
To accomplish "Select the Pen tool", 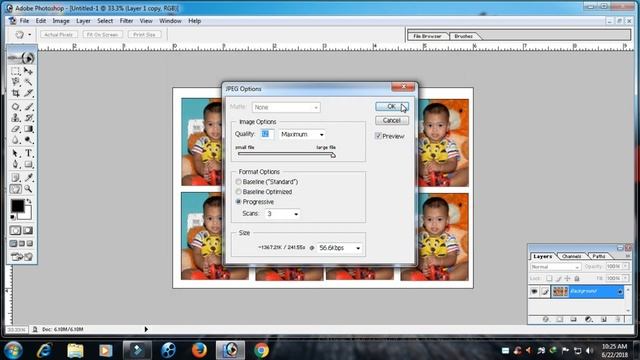I will coord(16,164).
